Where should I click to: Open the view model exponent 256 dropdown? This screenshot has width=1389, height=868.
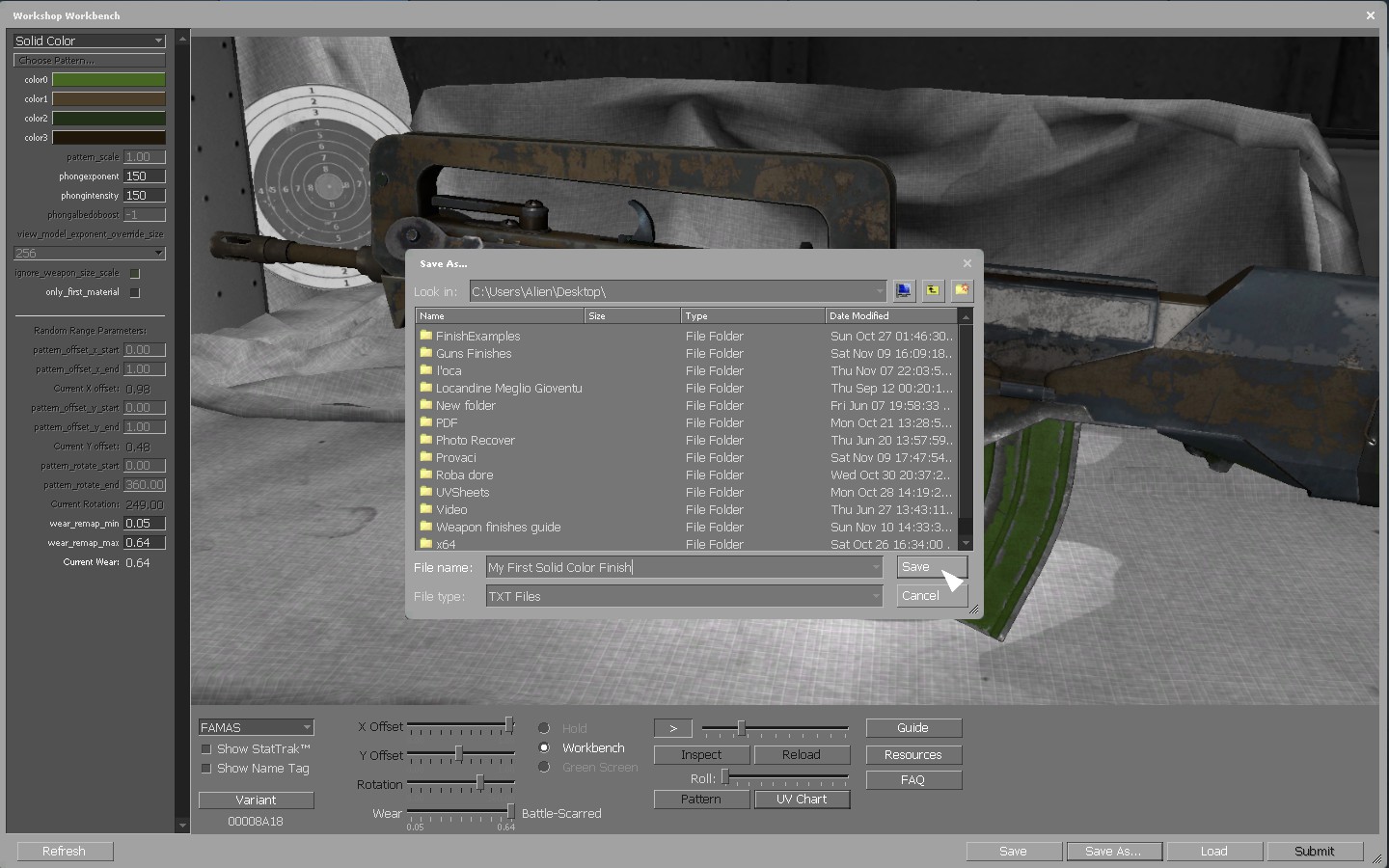[x=90, y=253]
